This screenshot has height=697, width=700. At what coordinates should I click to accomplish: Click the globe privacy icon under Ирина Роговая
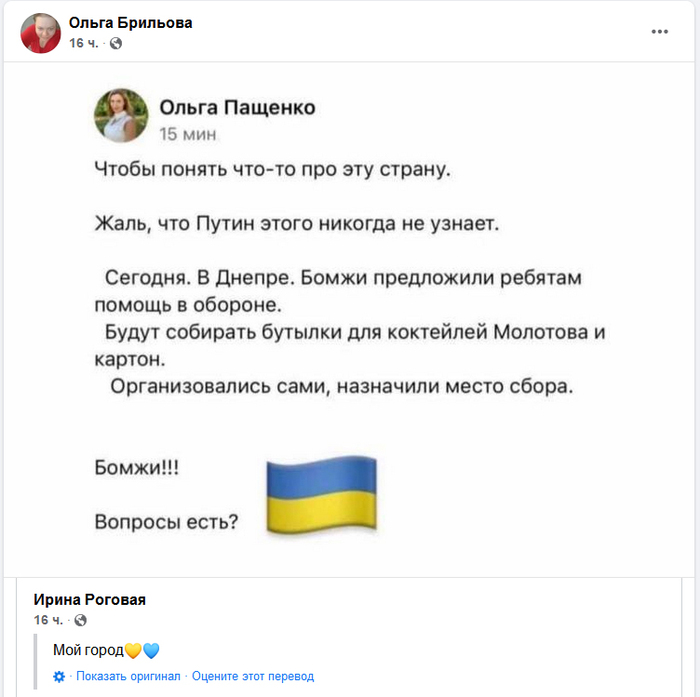81,620
